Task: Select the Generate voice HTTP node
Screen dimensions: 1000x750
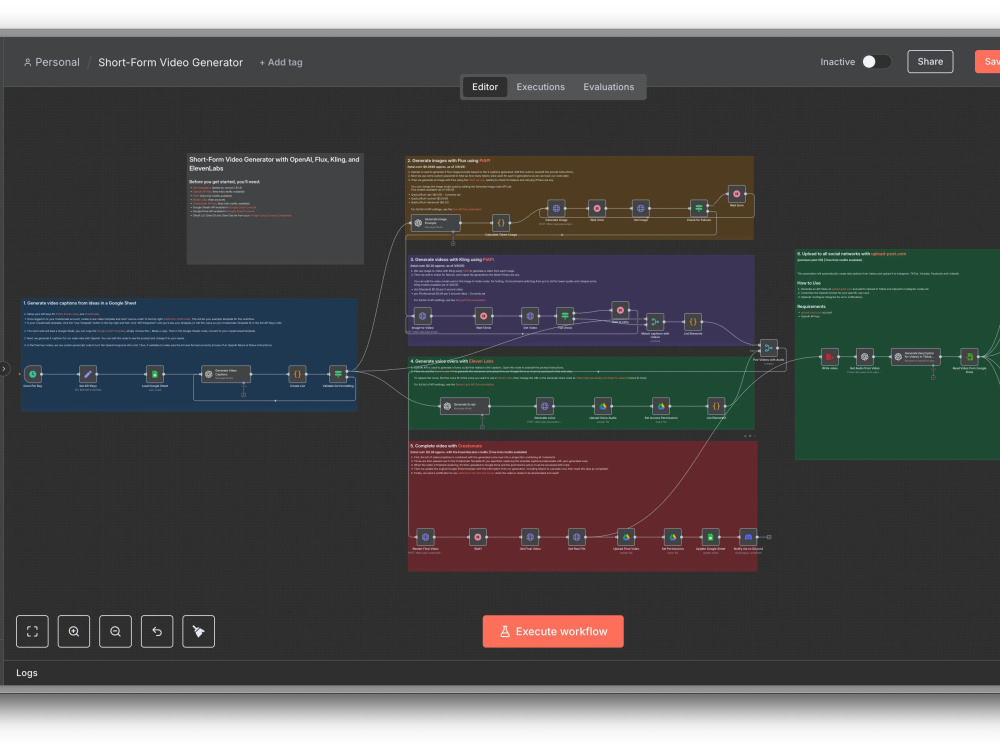Action: point(544,406)
